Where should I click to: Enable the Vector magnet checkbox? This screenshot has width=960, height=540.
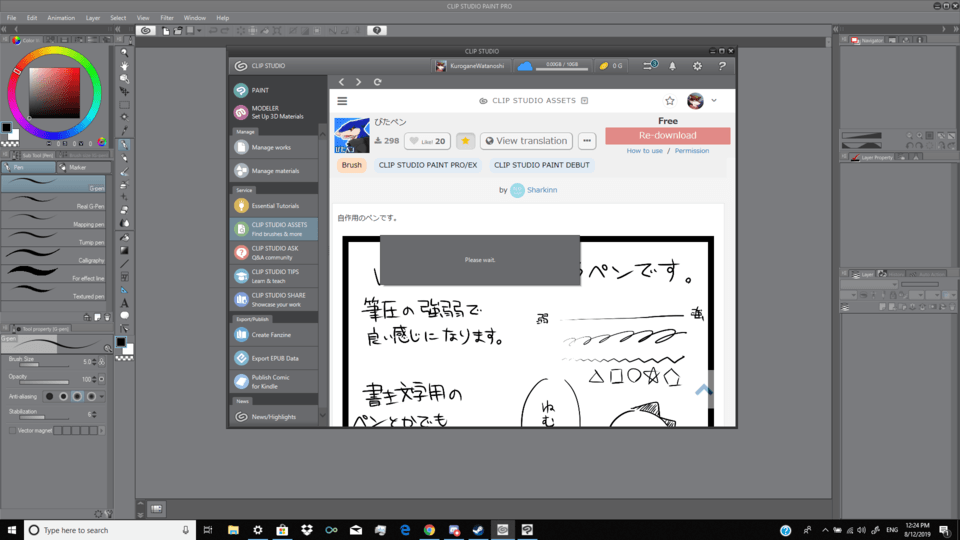point(12,430)
